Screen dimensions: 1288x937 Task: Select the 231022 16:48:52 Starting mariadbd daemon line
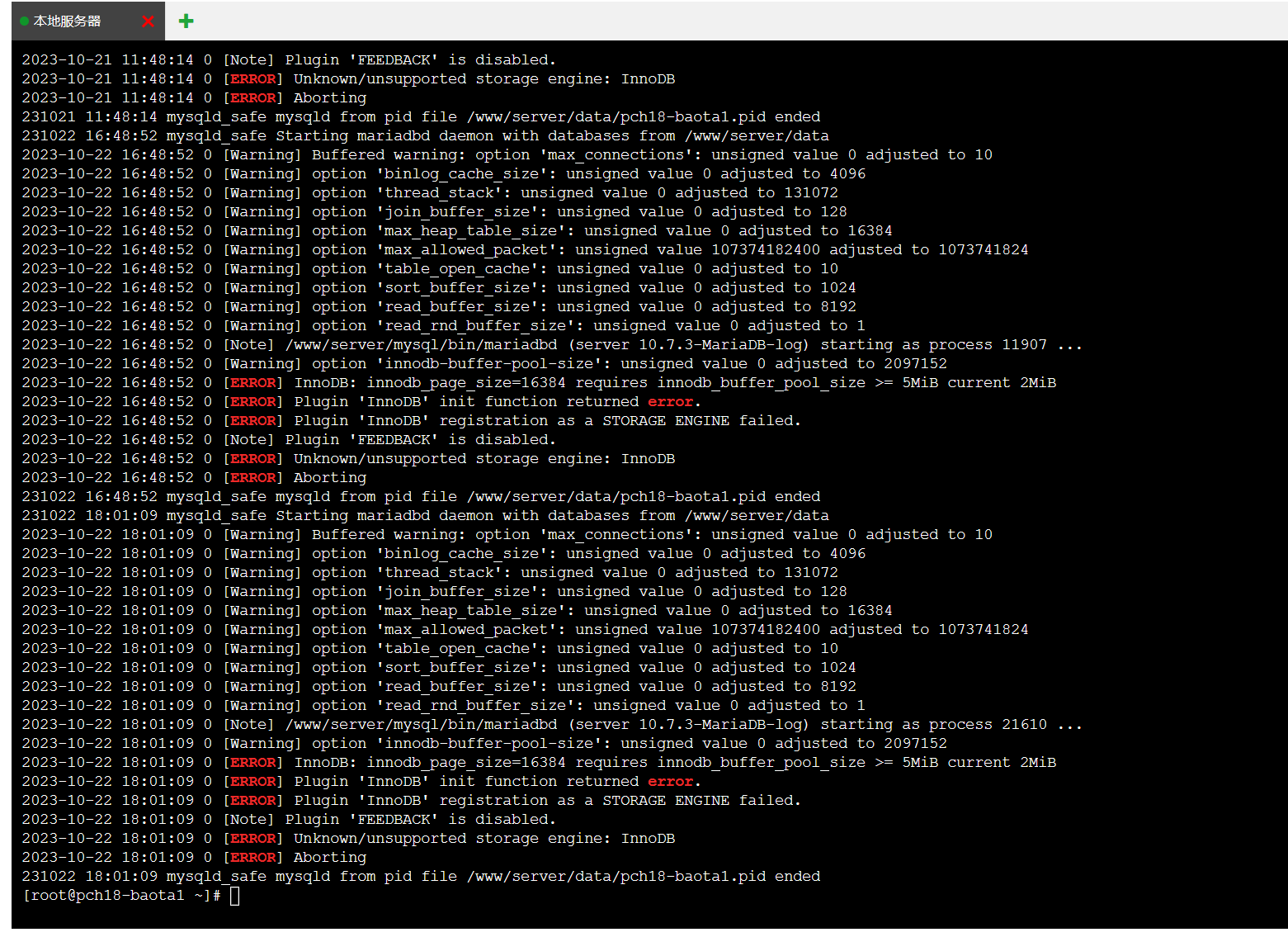425,136
